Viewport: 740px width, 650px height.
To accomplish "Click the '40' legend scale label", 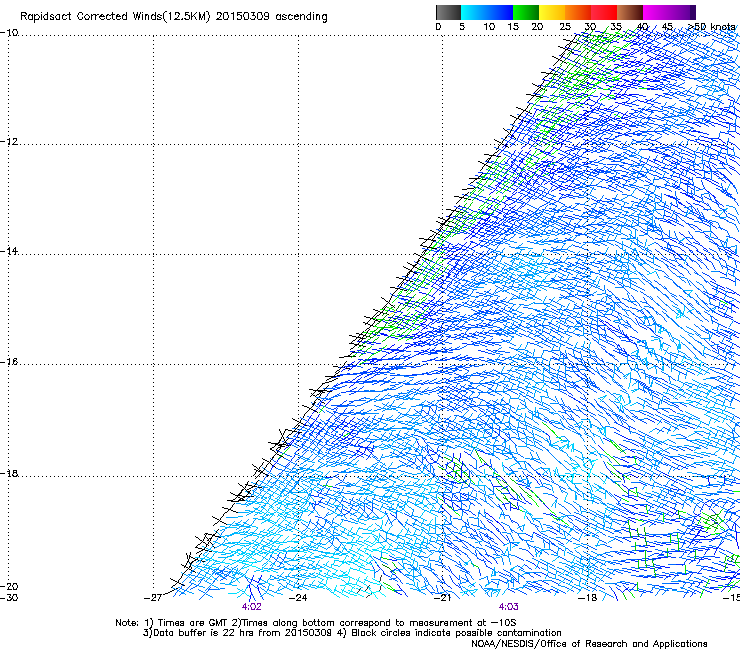I will [x=642, y=27].
